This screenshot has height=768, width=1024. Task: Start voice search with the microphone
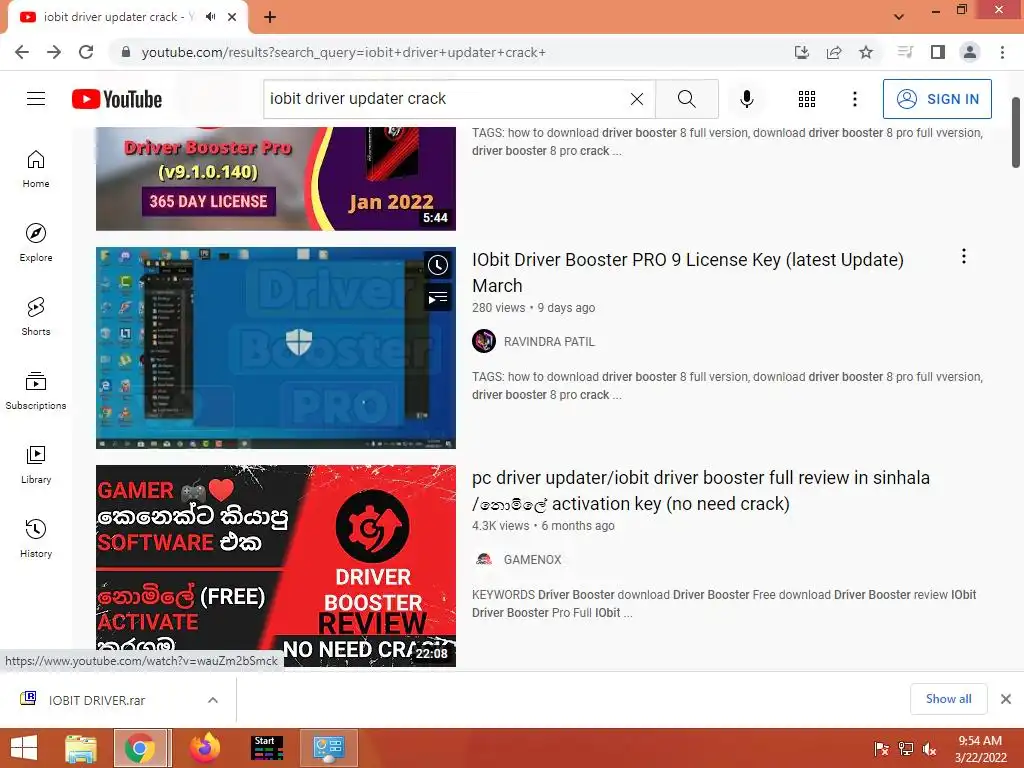pos(746,99)
